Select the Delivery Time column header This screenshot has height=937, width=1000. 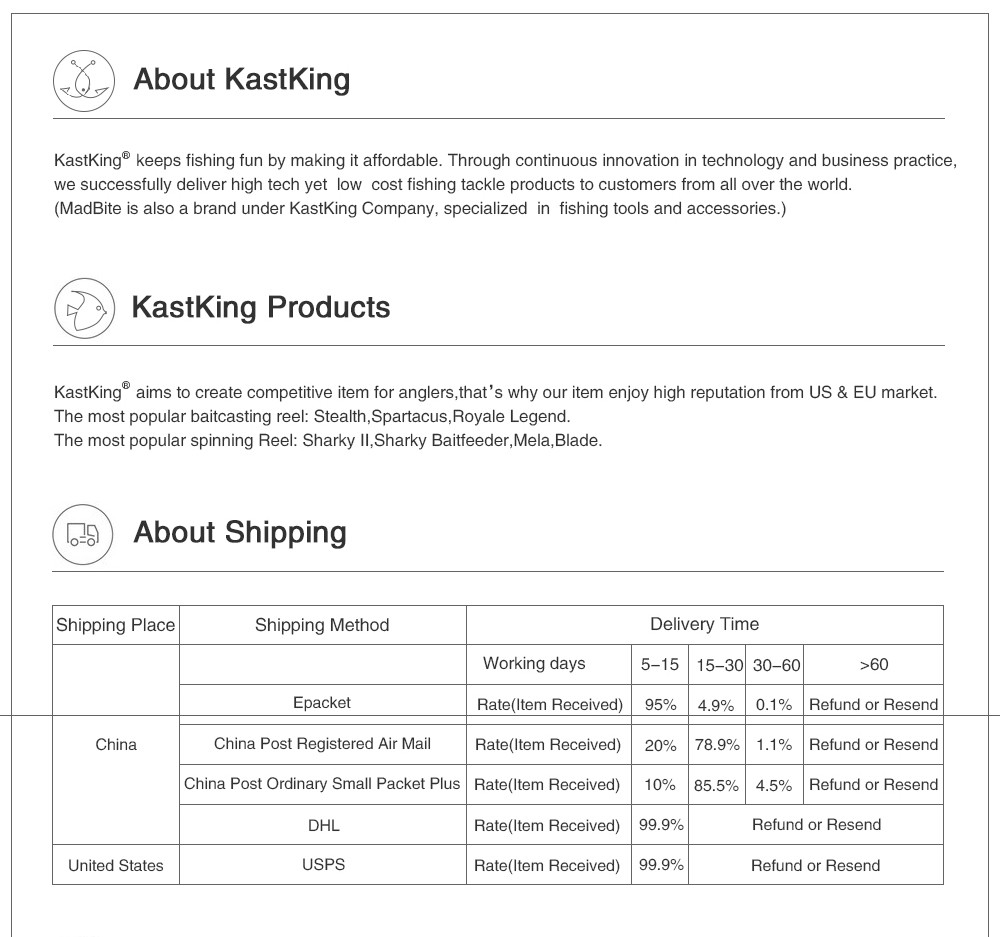[704, 624]
